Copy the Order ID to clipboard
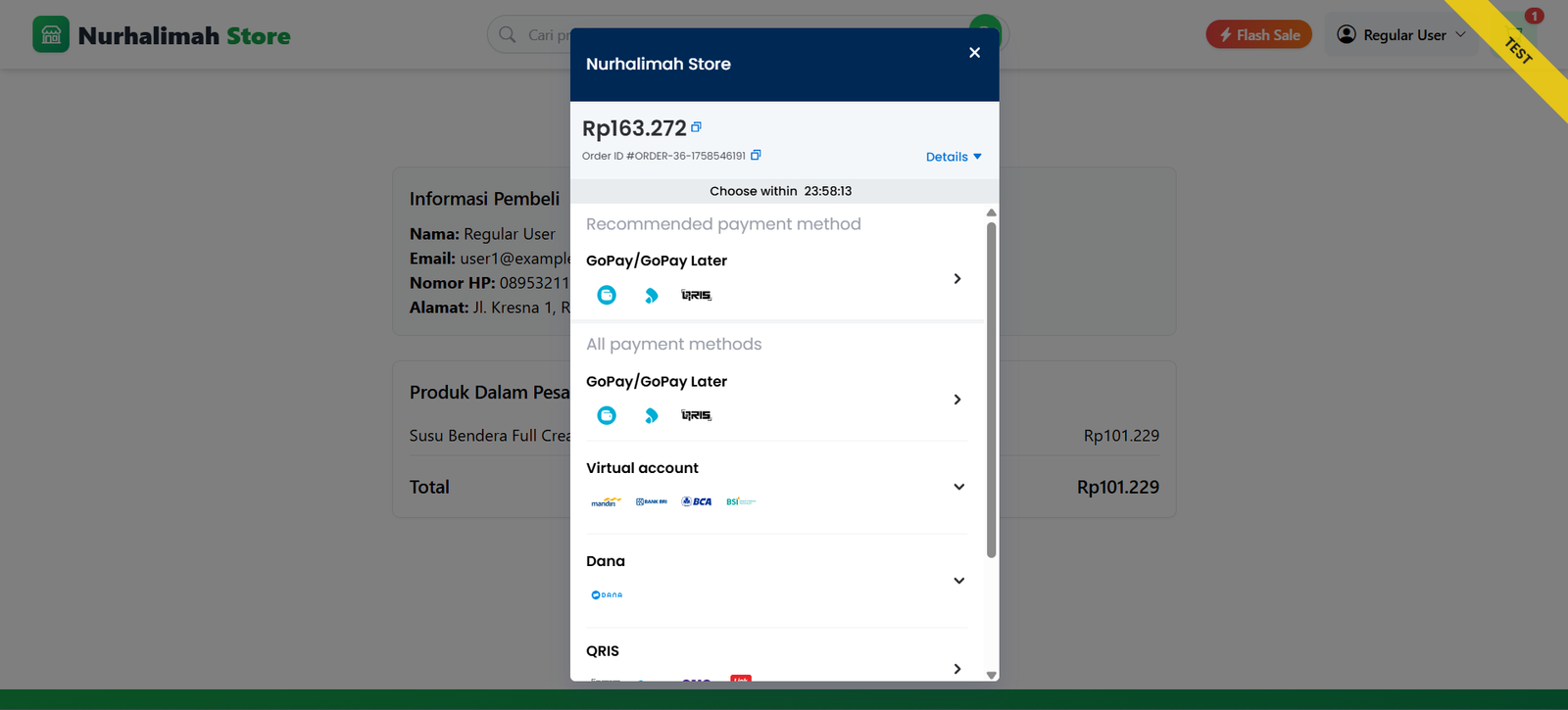 pos(756,155)
